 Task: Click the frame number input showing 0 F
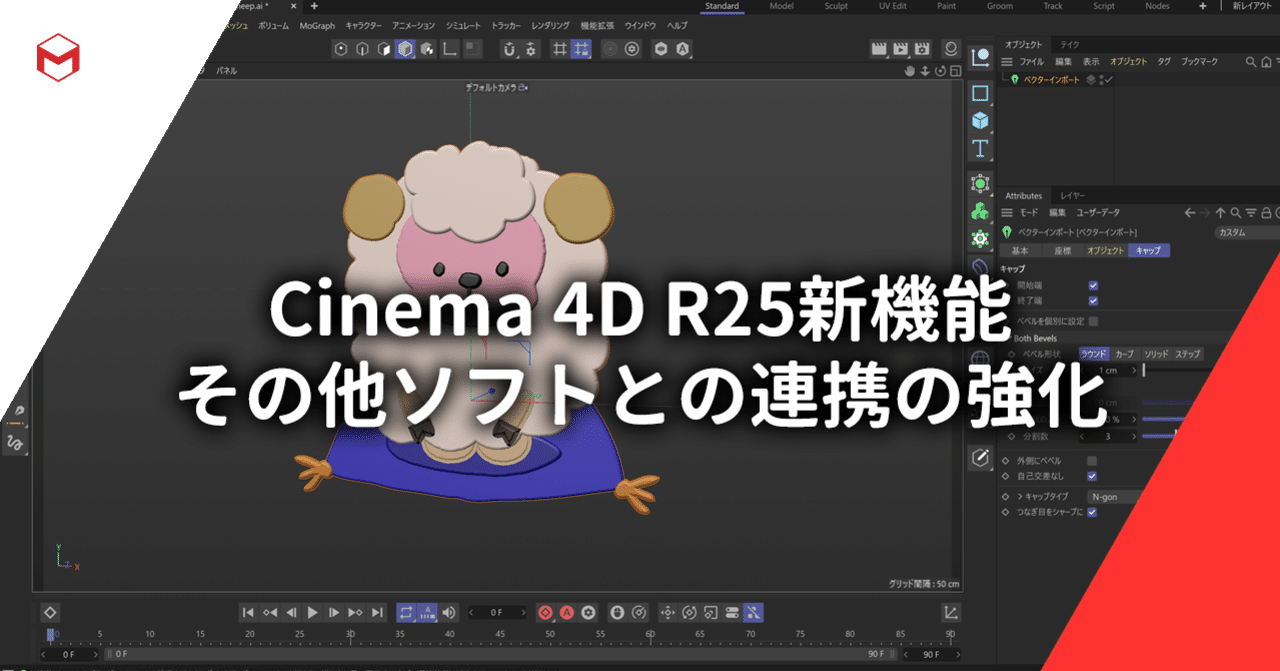496,613
